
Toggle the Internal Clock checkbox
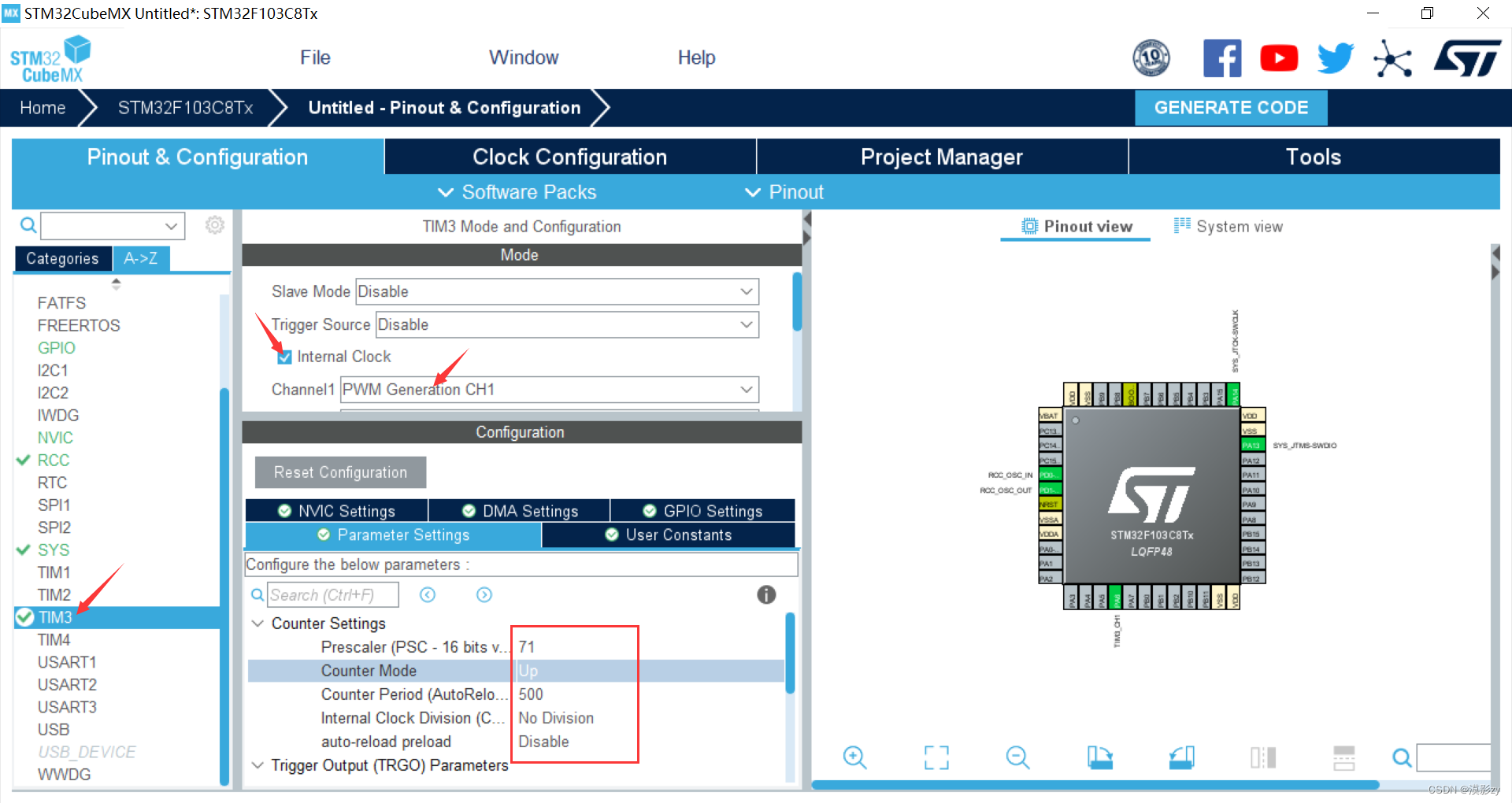(284, 357)
